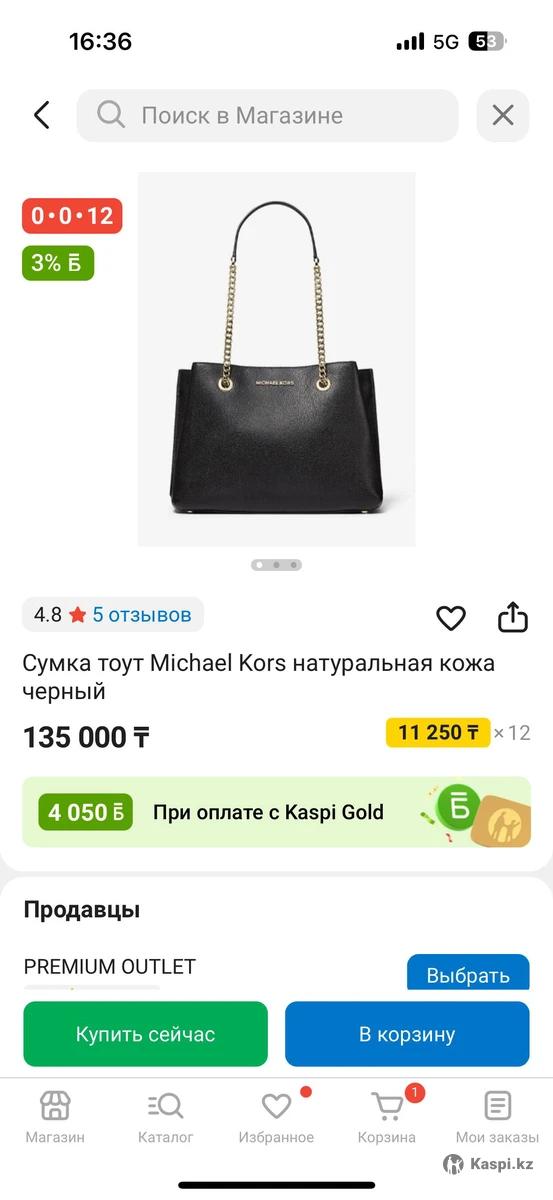Open Корзина cart tab
This screenshot has width=553, height=1200.
click(x=387, y=1117)
